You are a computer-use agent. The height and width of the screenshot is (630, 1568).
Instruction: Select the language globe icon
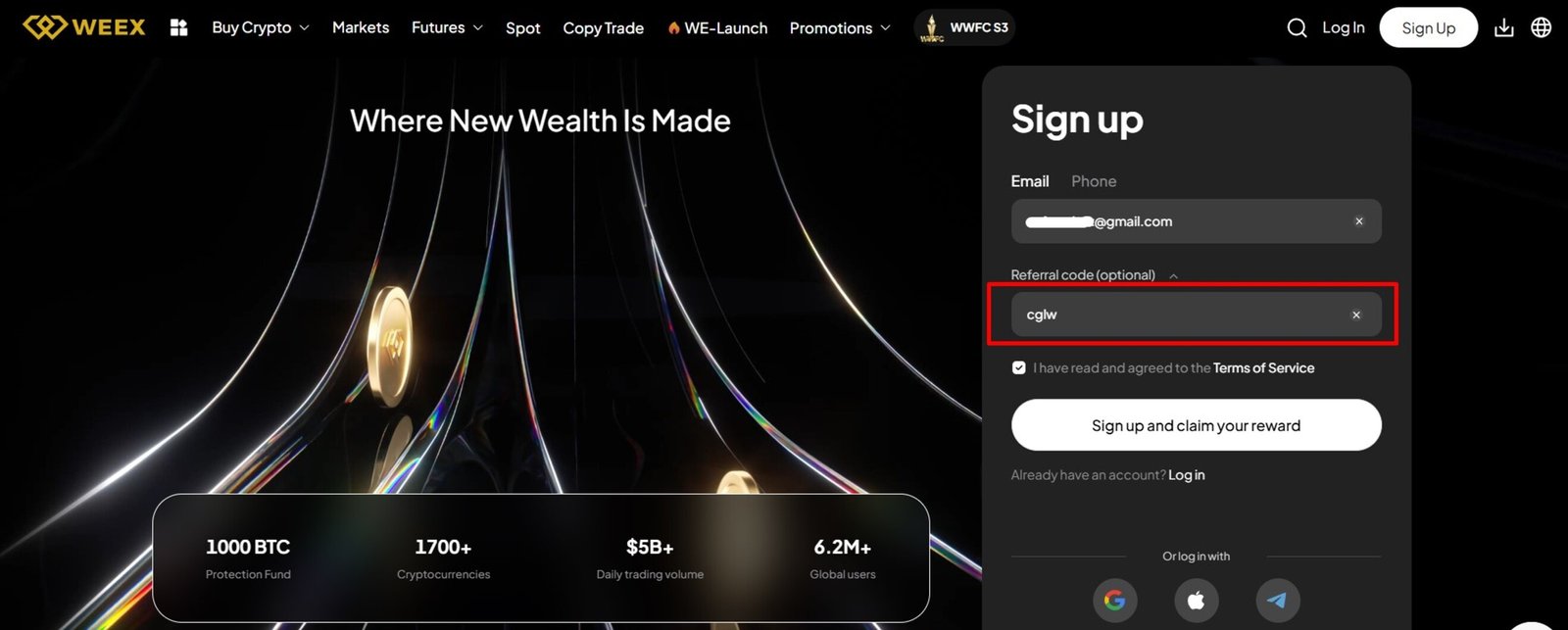pos(1540,27)
